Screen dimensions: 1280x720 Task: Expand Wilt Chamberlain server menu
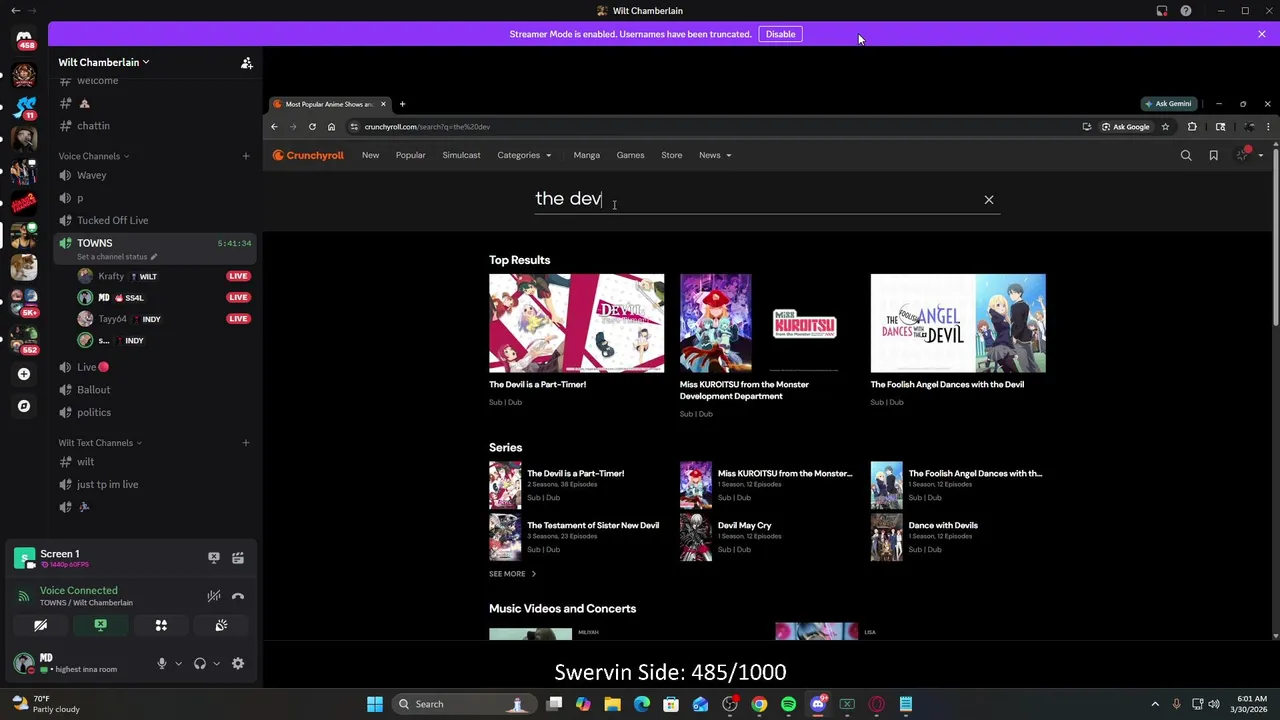pyautogui.click(x=104, y=62)
